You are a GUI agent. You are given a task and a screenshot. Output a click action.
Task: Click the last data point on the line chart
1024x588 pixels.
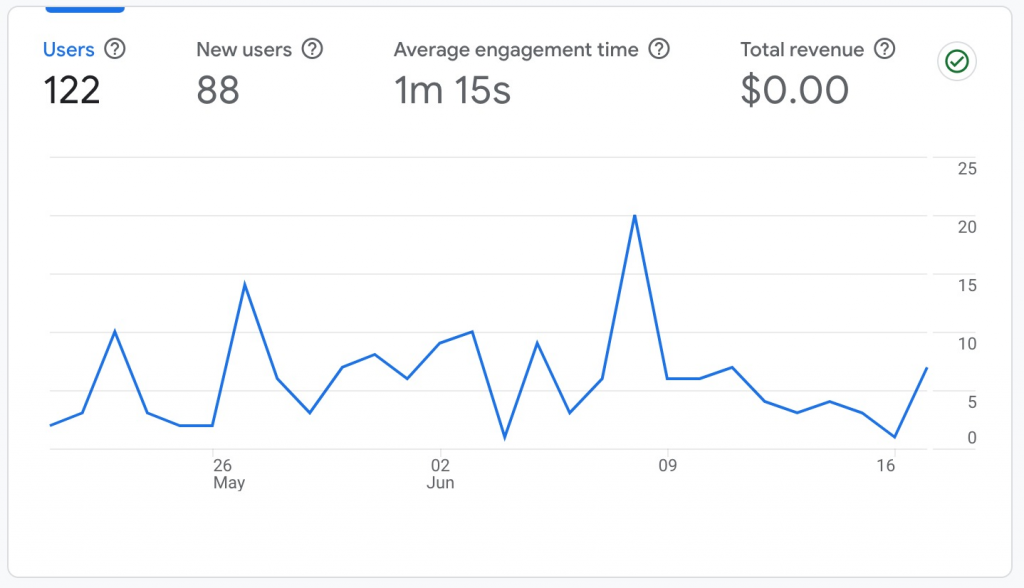click(927, 368)
